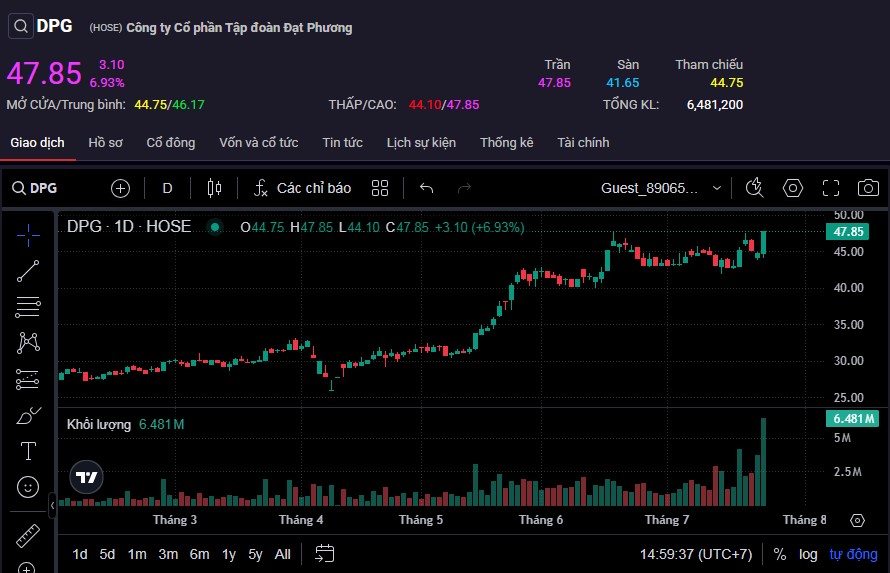Toggle the percent scale option
The width and height of the screenshot is (890, 573).
(780, 554)
